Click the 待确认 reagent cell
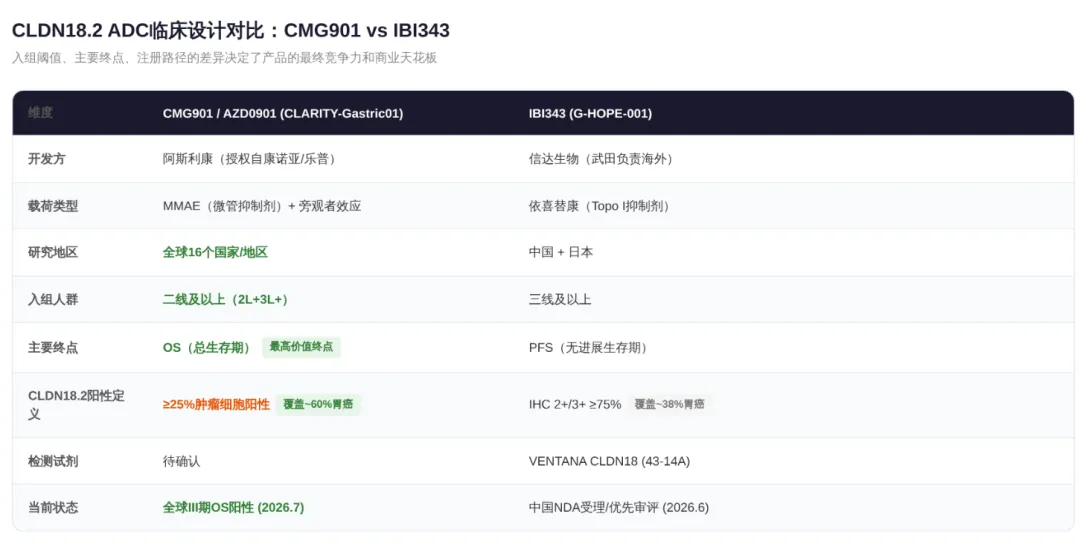The height and width of the screenshot is (553, 1080). 181,461
